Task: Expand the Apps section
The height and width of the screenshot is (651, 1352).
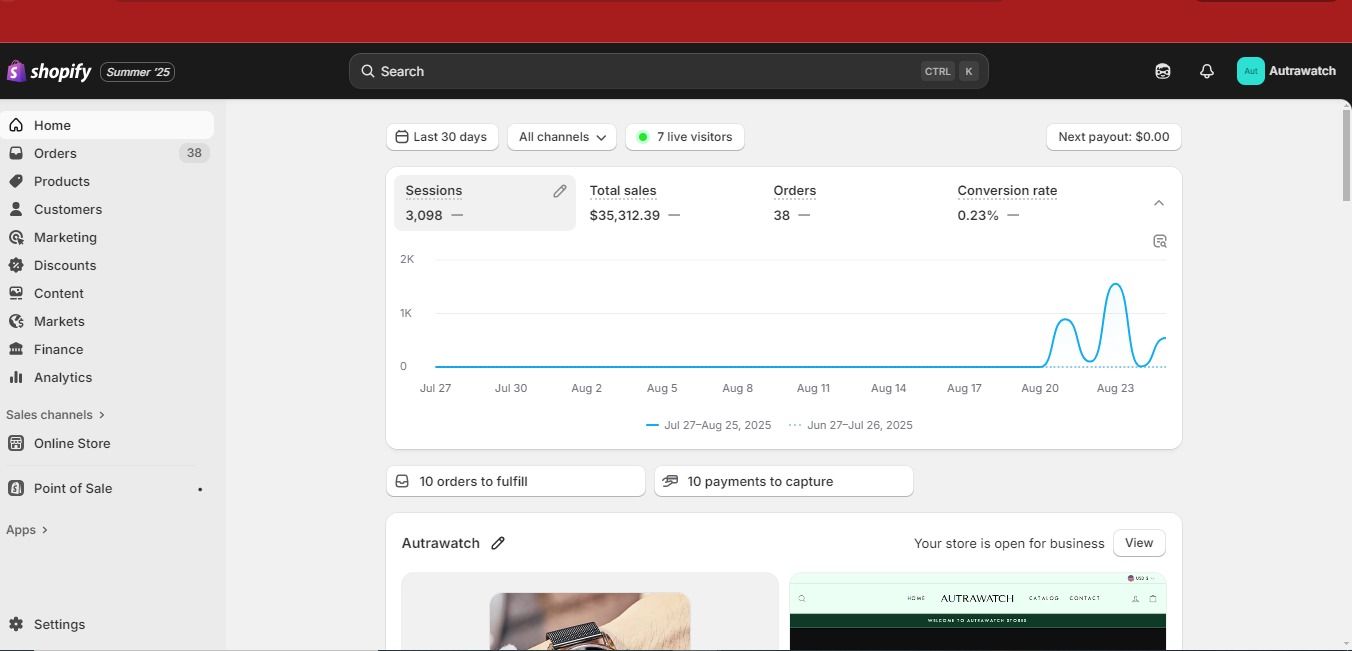Action: (x=27, y=530)
